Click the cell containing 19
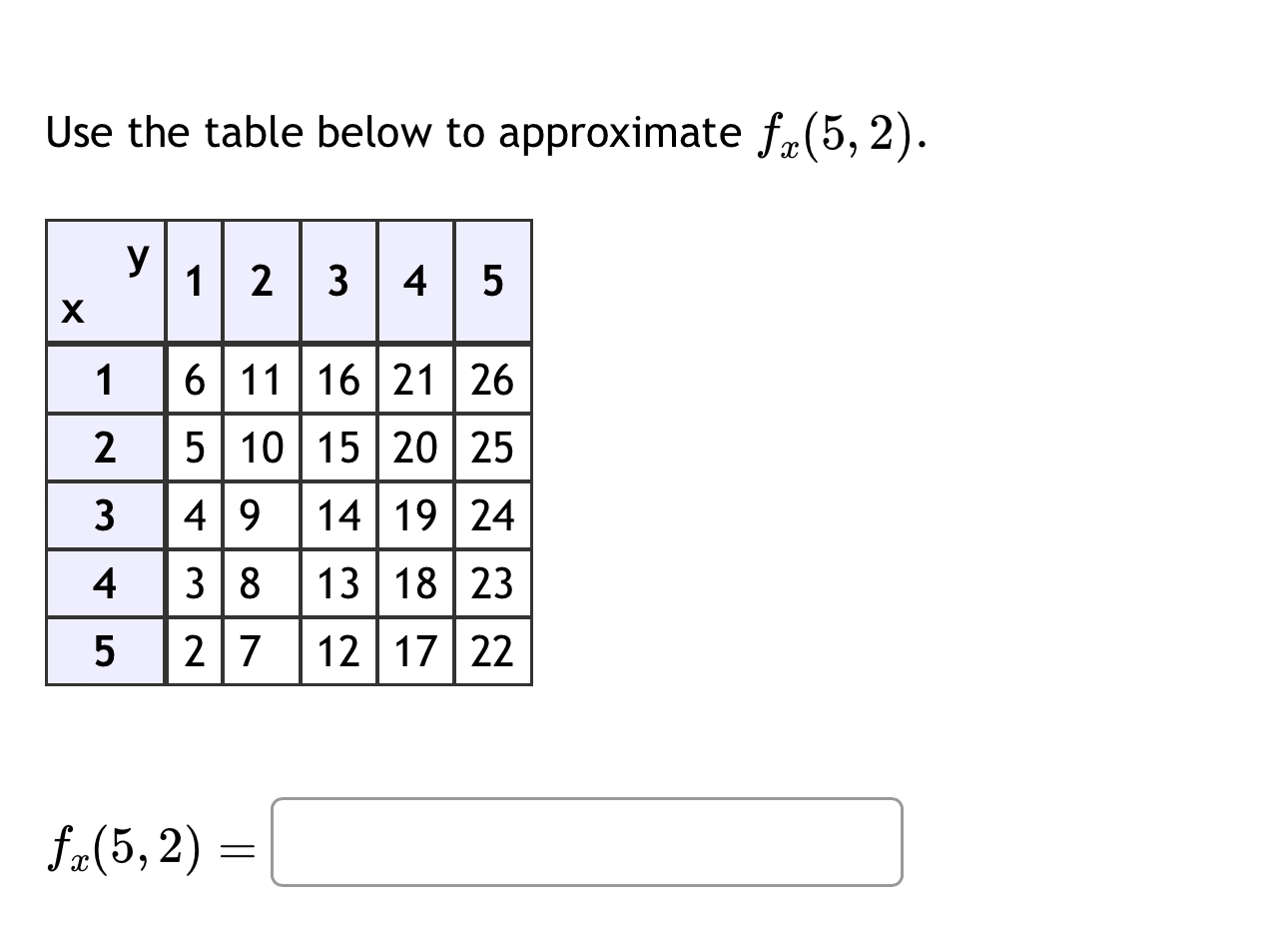This screenshot has height=930, width=1288. (415, 516)
